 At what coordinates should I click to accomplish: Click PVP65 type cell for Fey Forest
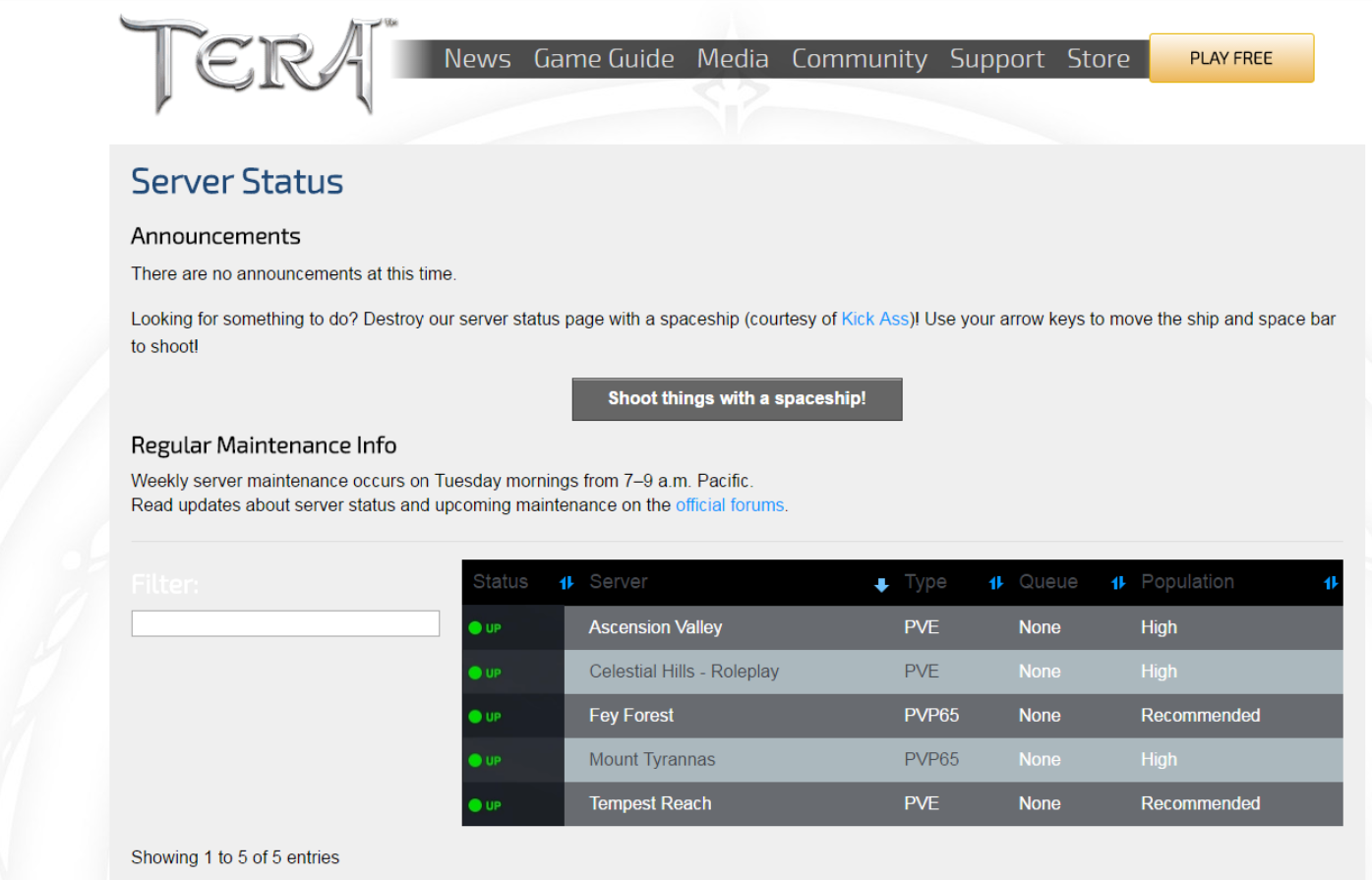(x=931, y=716)
